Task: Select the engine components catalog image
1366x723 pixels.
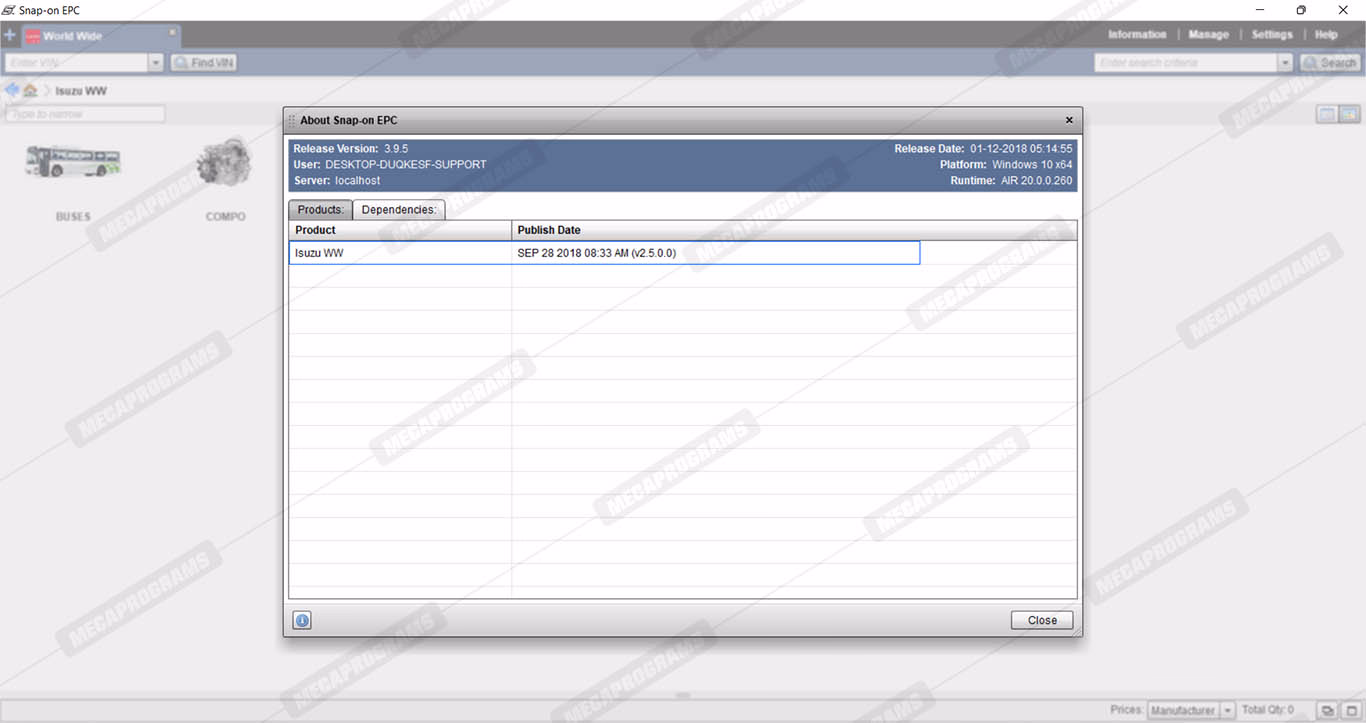Action: [225, 163]
